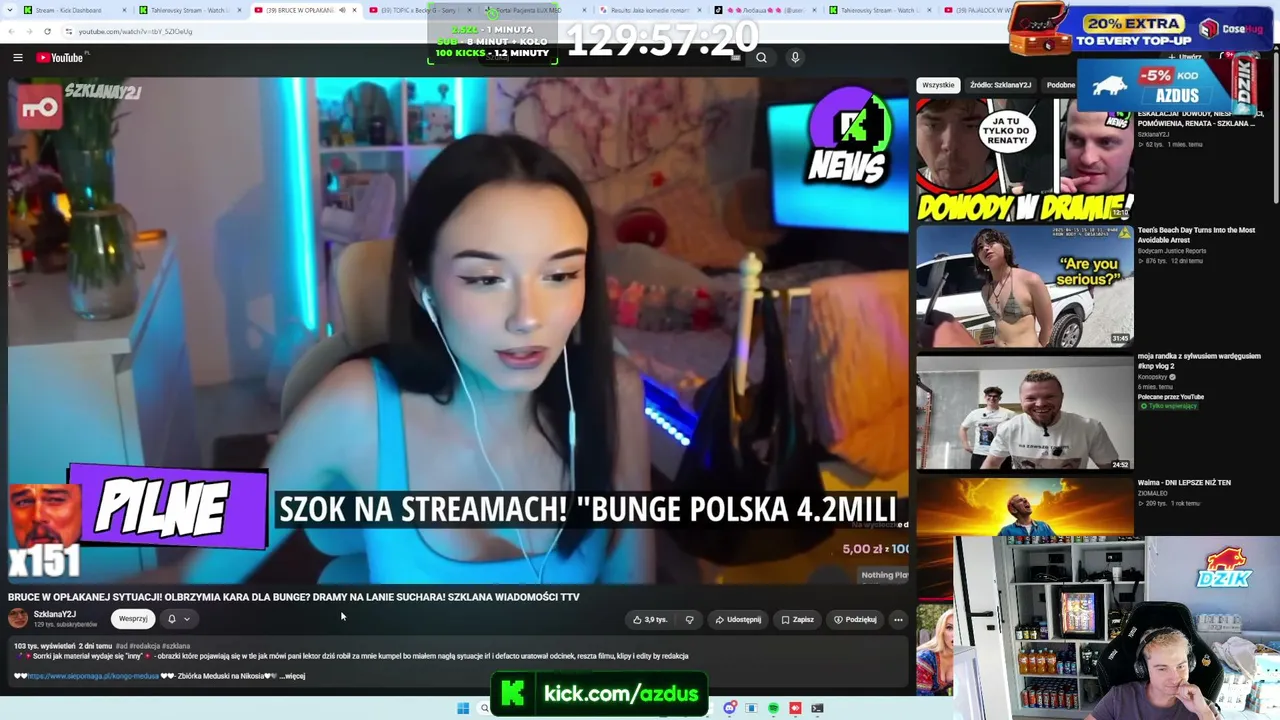The image size is (1280, 720).
Task: Open 'moja randka z sylwusiem wardęgusiem' title
Action: (x=1199, y=361)
